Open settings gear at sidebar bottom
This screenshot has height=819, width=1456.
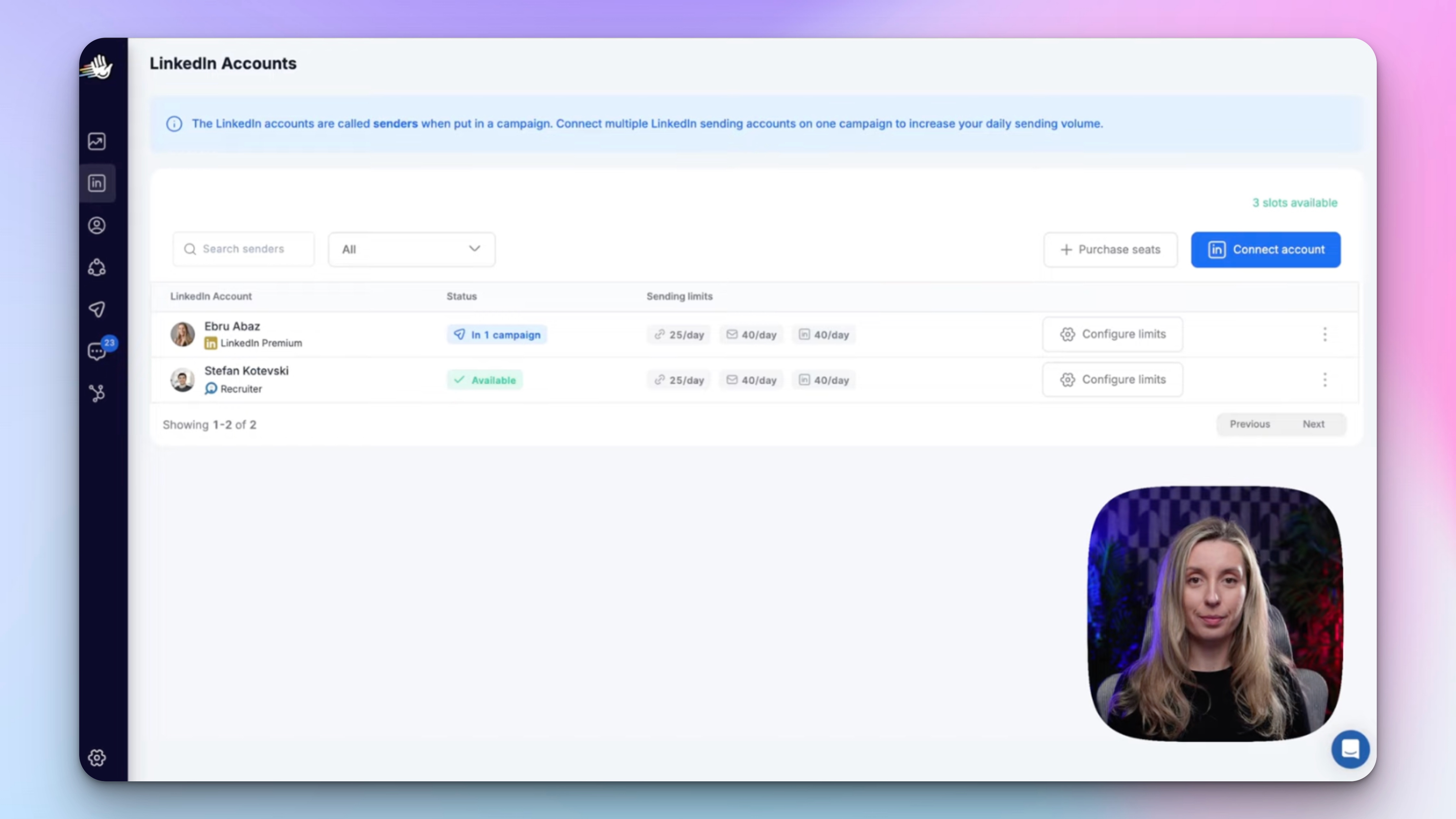point(97,757)
